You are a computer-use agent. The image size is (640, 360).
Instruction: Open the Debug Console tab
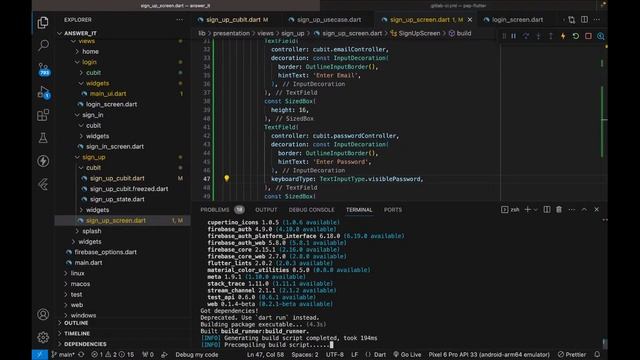coord(311,210)
